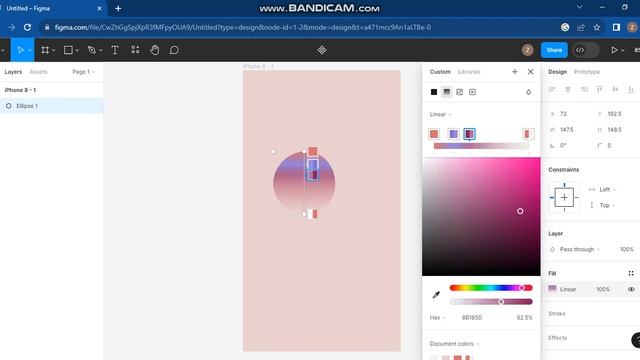
Task: Select the Move tool
Action: click(20, 50)
